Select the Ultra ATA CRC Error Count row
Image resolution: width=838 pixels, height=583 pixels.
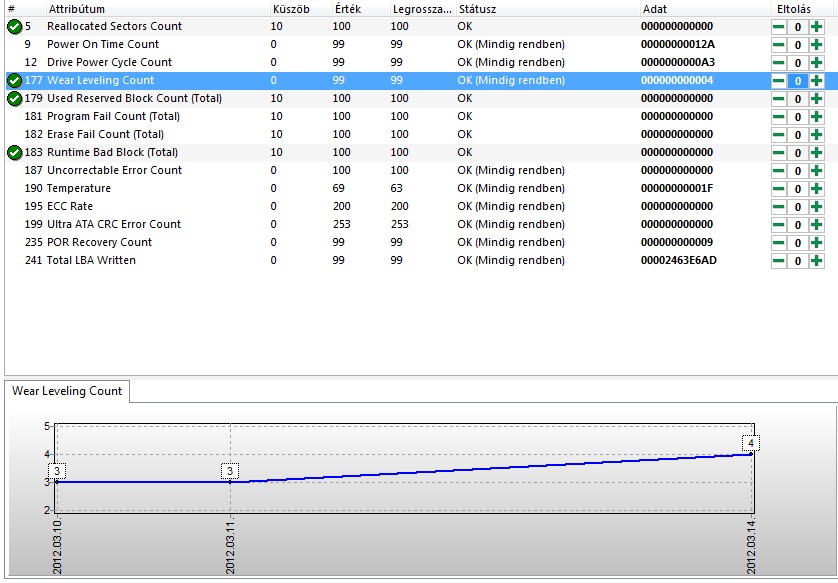pyautogui.click(x=421, y=224)
